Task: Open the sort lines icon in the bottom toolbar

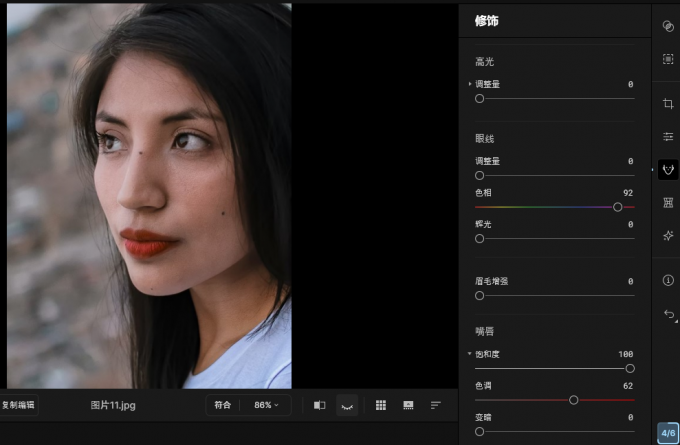Action: tap(435, 405)
